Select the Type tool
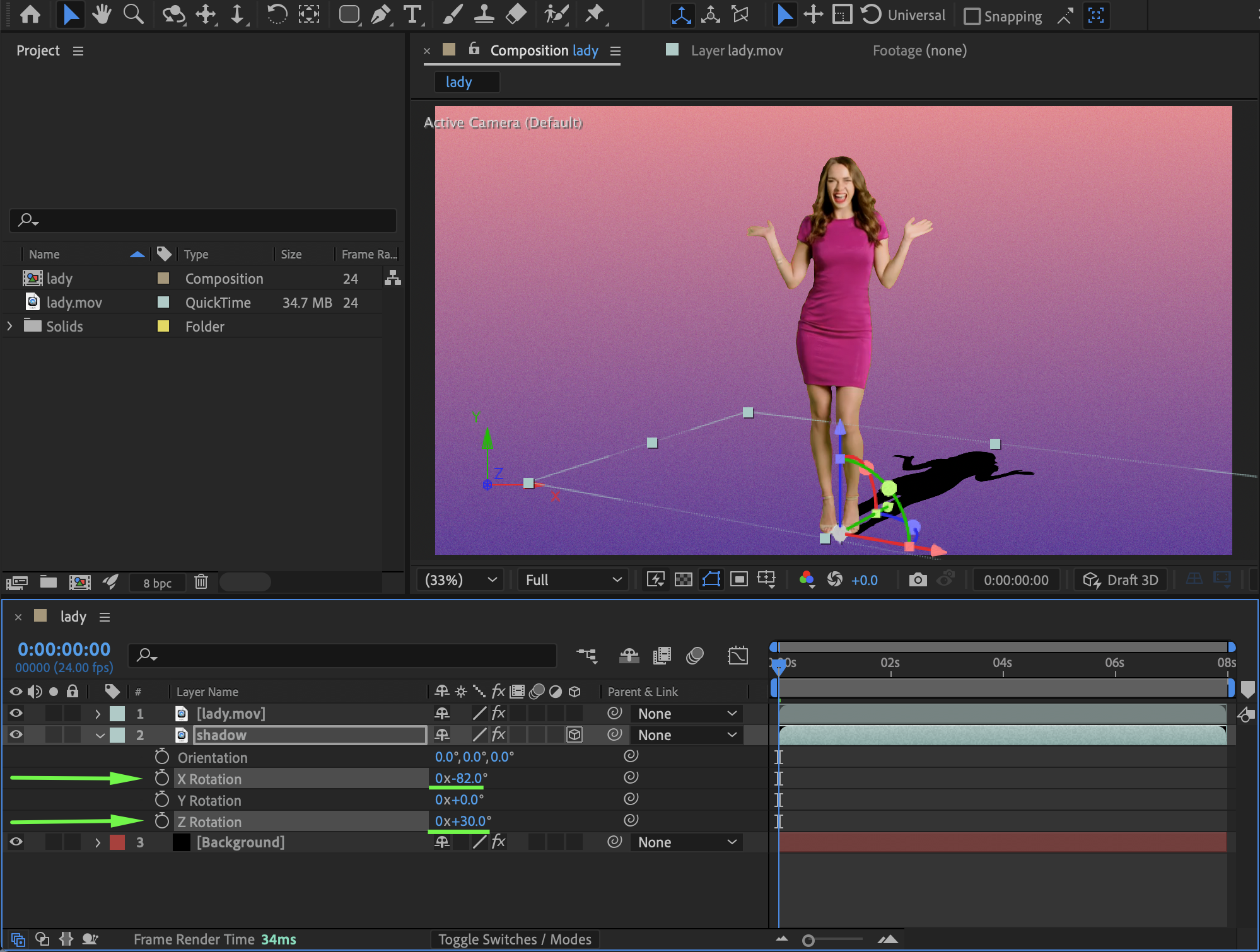 (x=412, y=15)
